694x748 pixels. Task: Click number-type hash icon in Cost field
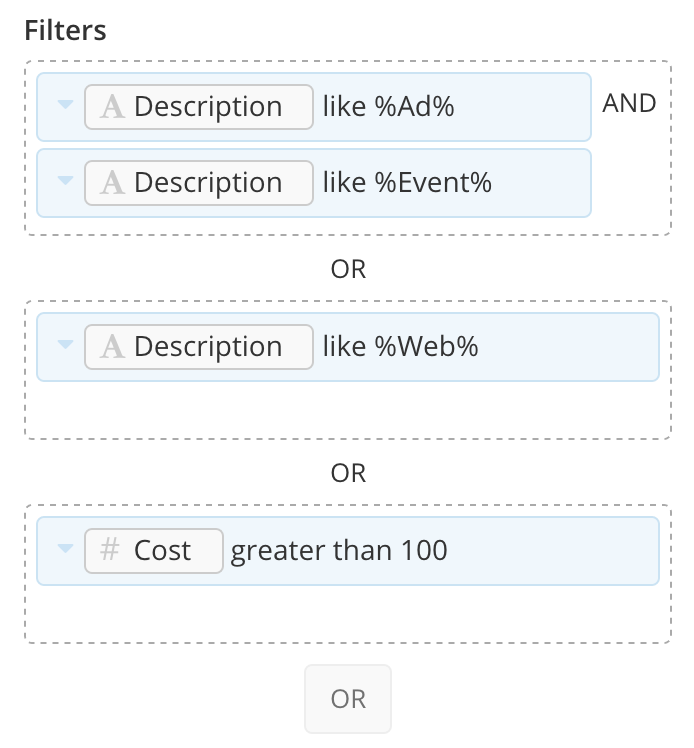click(110, 549)
